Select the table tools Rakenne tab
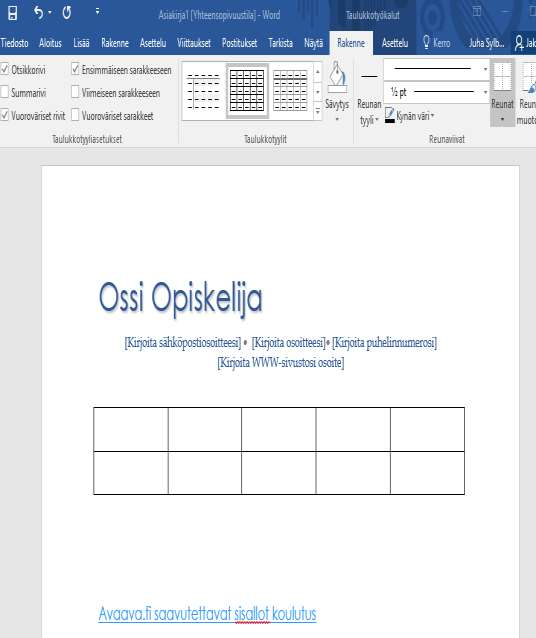Screen dimensions: 536x638 [x=351, y=43]
